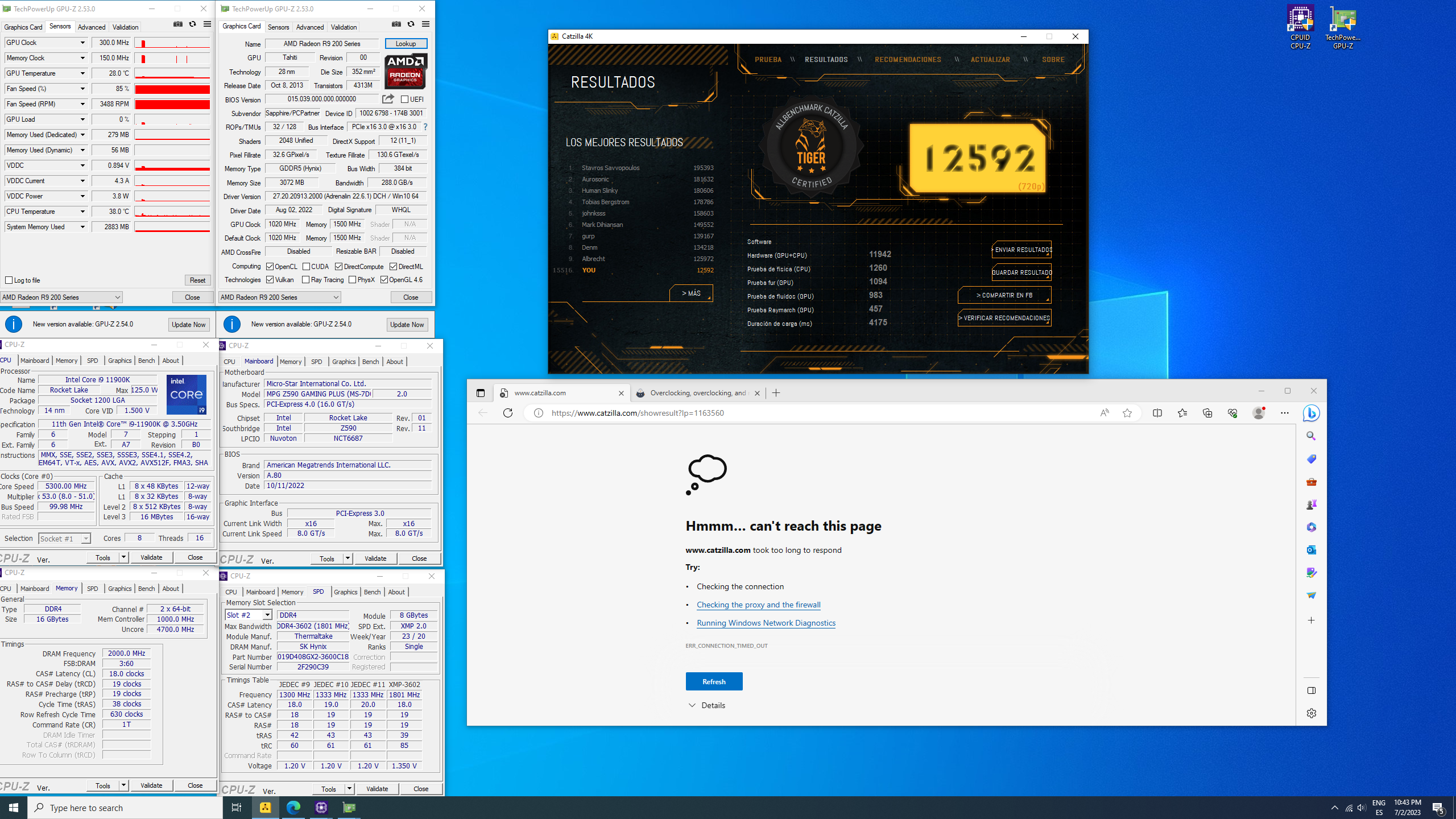Open Bing Copilot sidebar icon
Viewport: 1456px width, 819px height.
1312,413
